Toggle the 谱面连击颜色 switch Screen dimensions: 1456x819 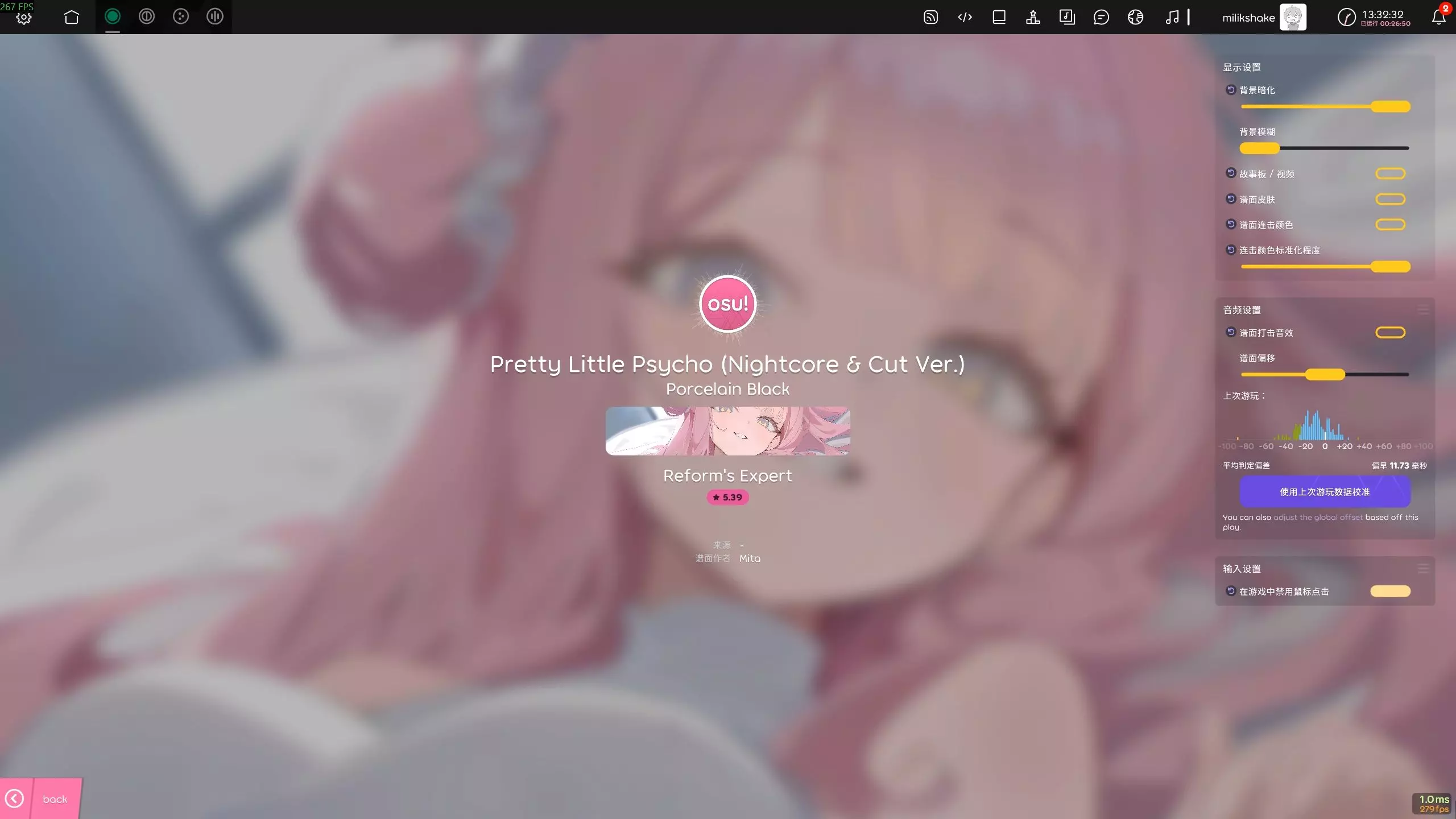tap(1390, 225)
